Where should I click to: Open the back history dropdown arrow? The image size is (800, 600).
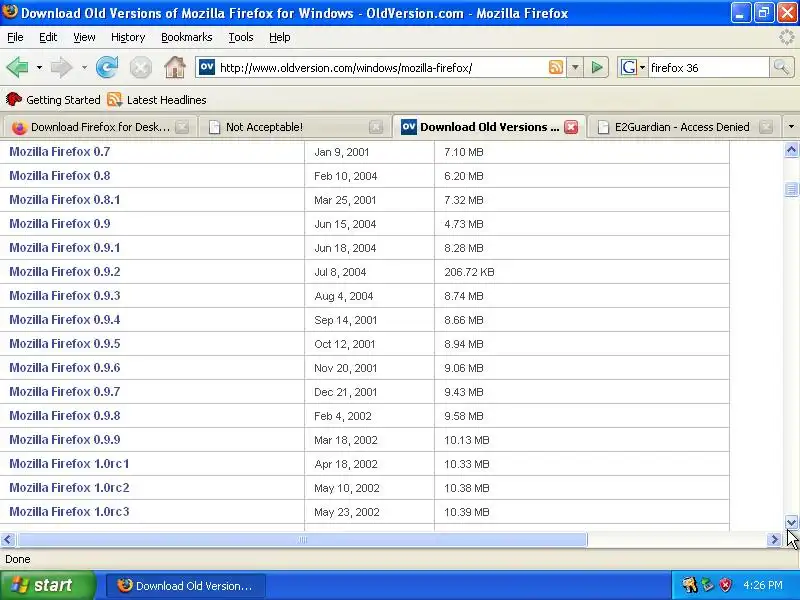pyautogui.click(x=39, y=67)
